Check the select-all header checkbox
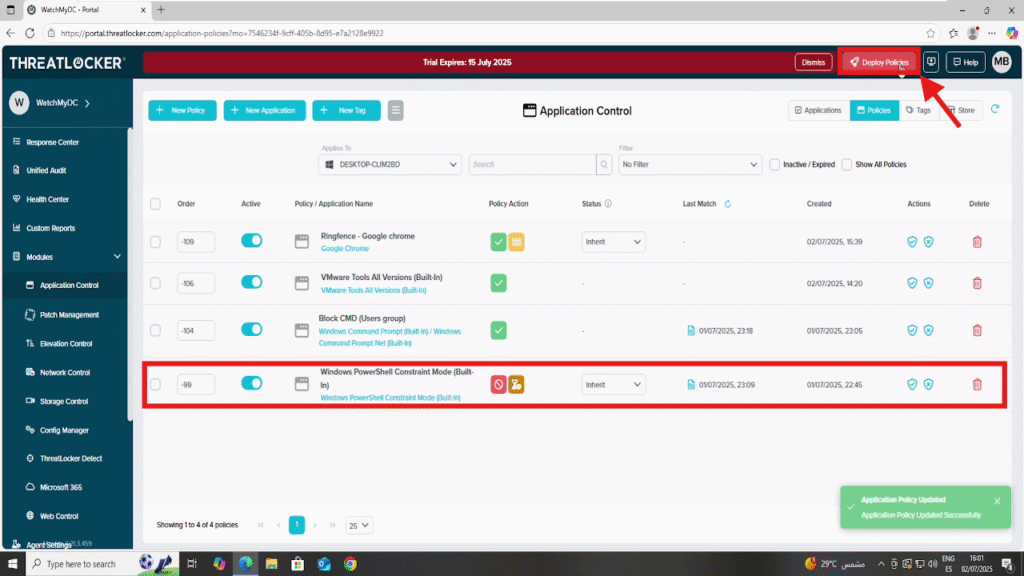This screenshot has height=576, width=1024. 155,204
